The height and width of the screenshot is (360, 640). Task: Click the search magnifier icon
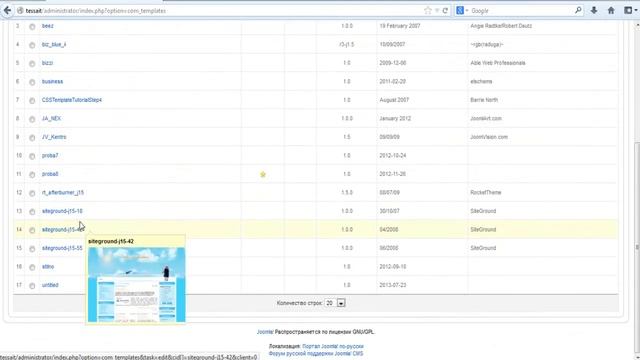pyautogui.click(x=578, y=10)
